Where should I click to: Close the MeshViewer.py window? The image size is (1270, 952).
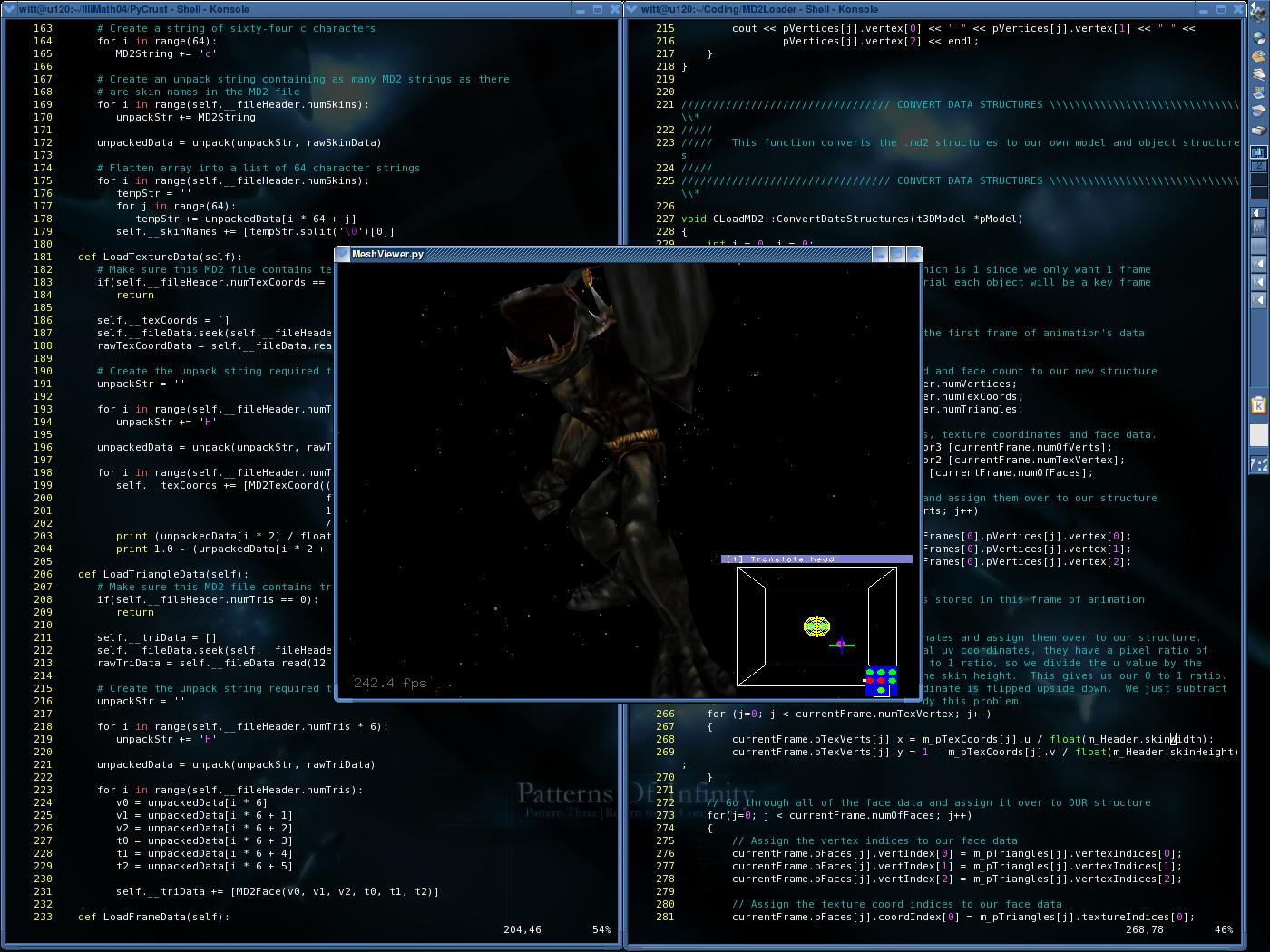click(x=913, y=254)
